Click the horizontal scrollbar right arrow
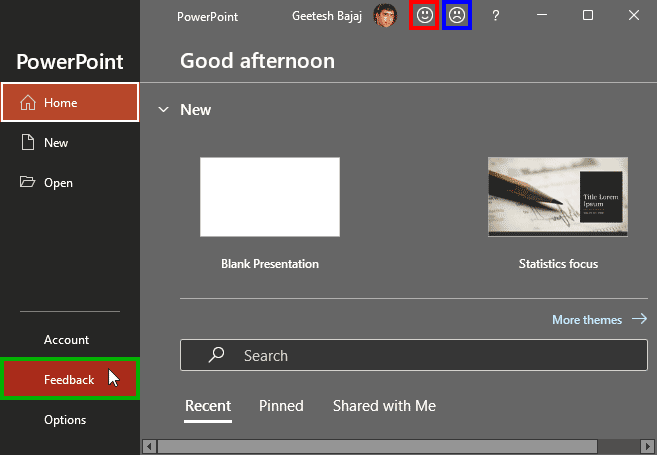 pos(647,446)
